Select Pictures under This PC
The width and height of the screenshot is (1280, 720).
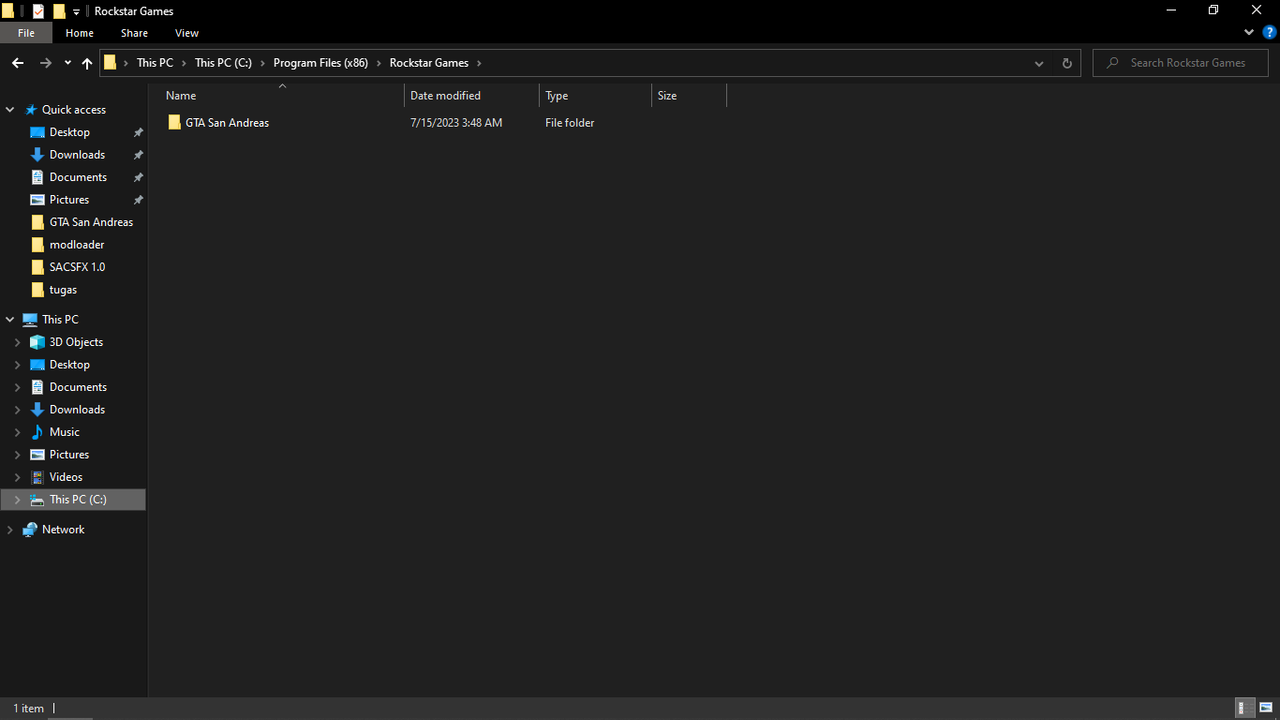coord(69,454)
